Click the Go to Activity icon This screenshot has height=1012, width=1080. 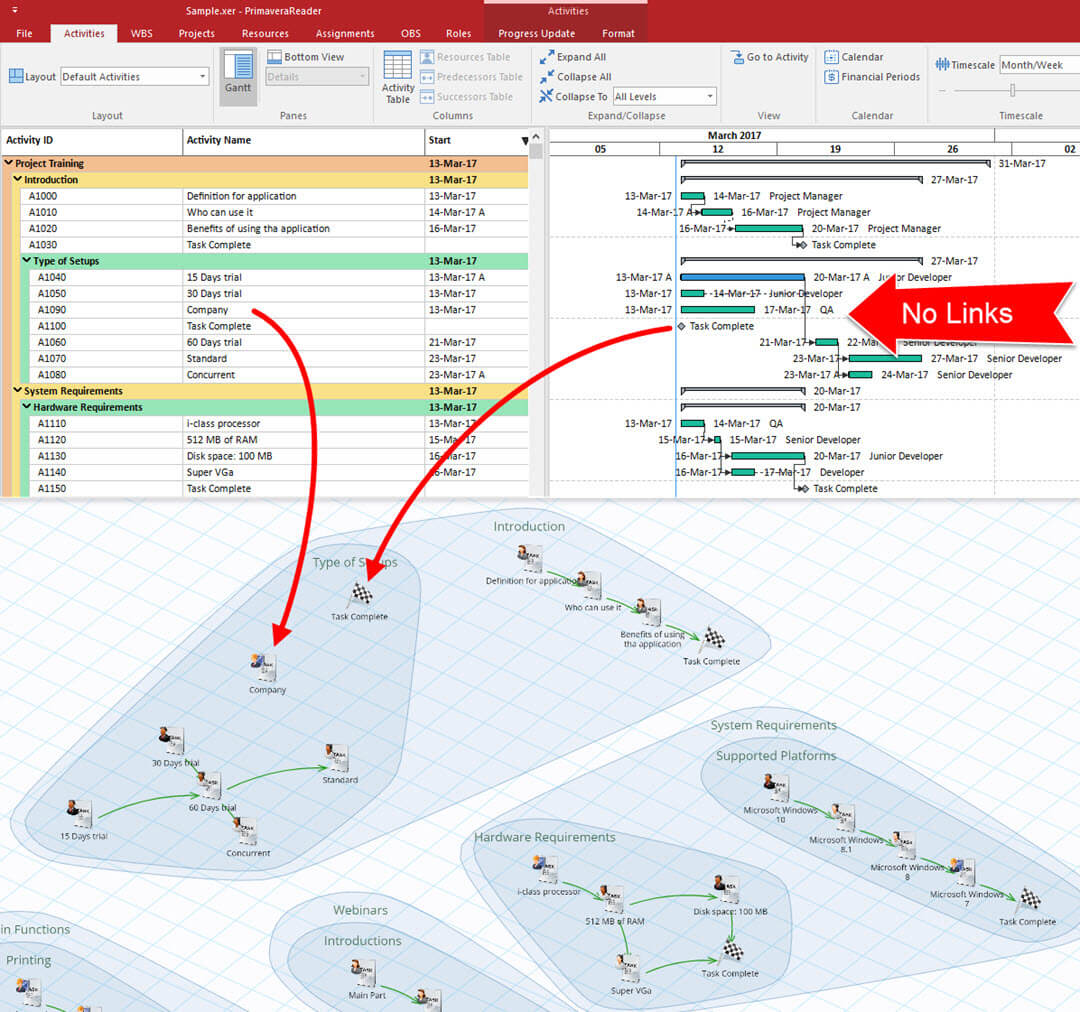pyautogui.click(x=737, y=57)
